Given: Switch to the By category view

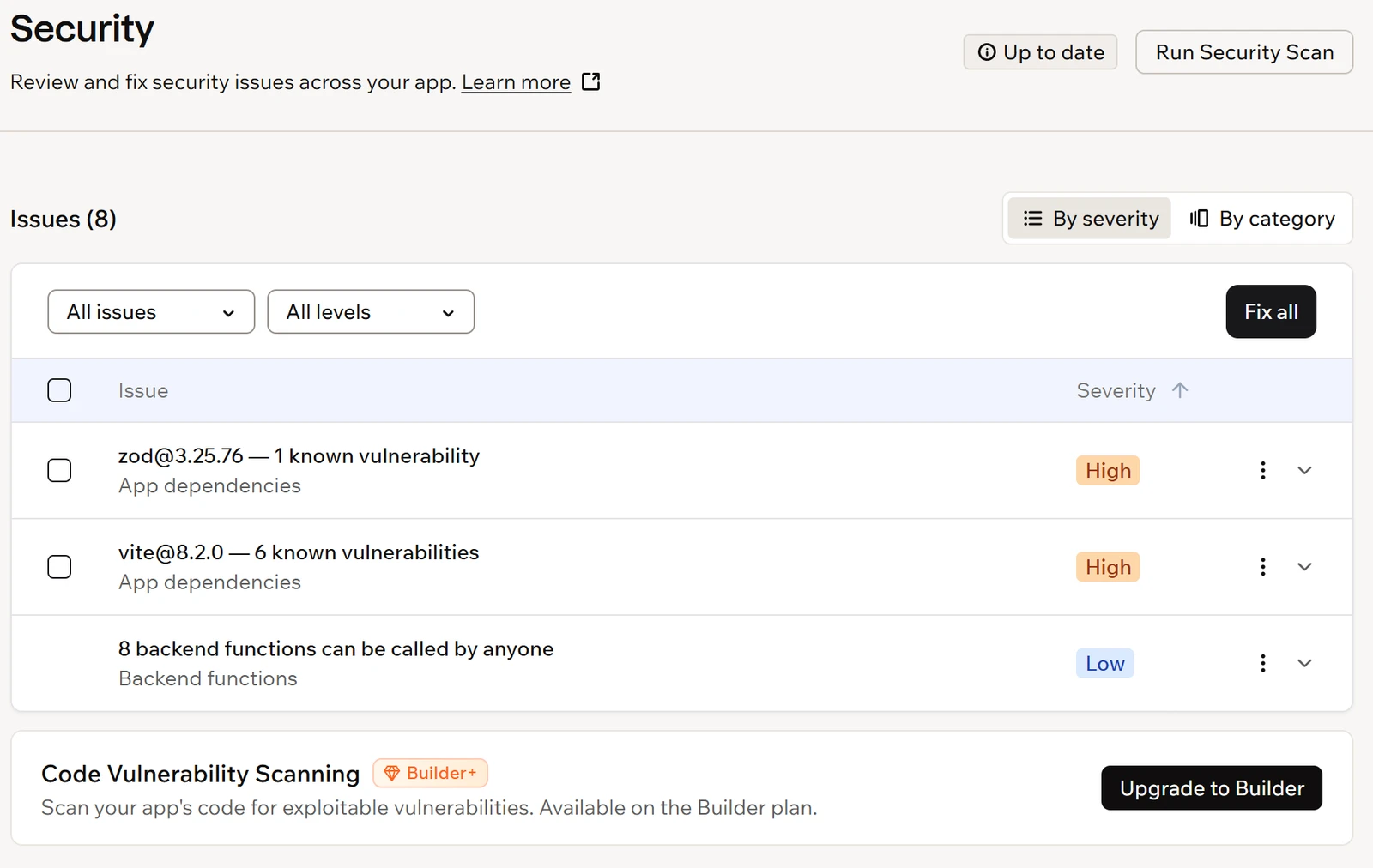Looking at the screenshot, I should (x=1261, y=219).
